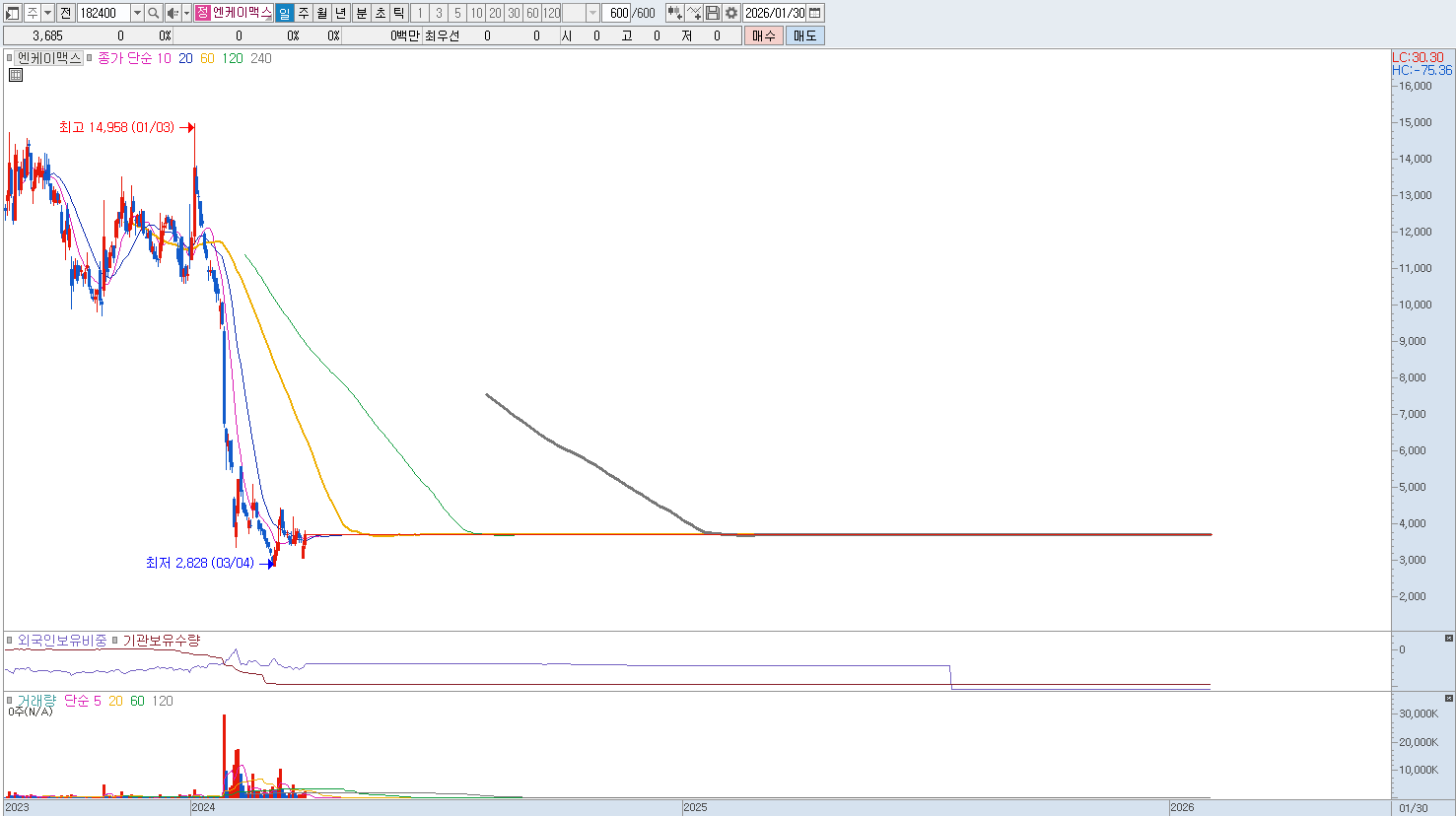Expand the dropdown arrow next to 주

(x=47, y=13)
